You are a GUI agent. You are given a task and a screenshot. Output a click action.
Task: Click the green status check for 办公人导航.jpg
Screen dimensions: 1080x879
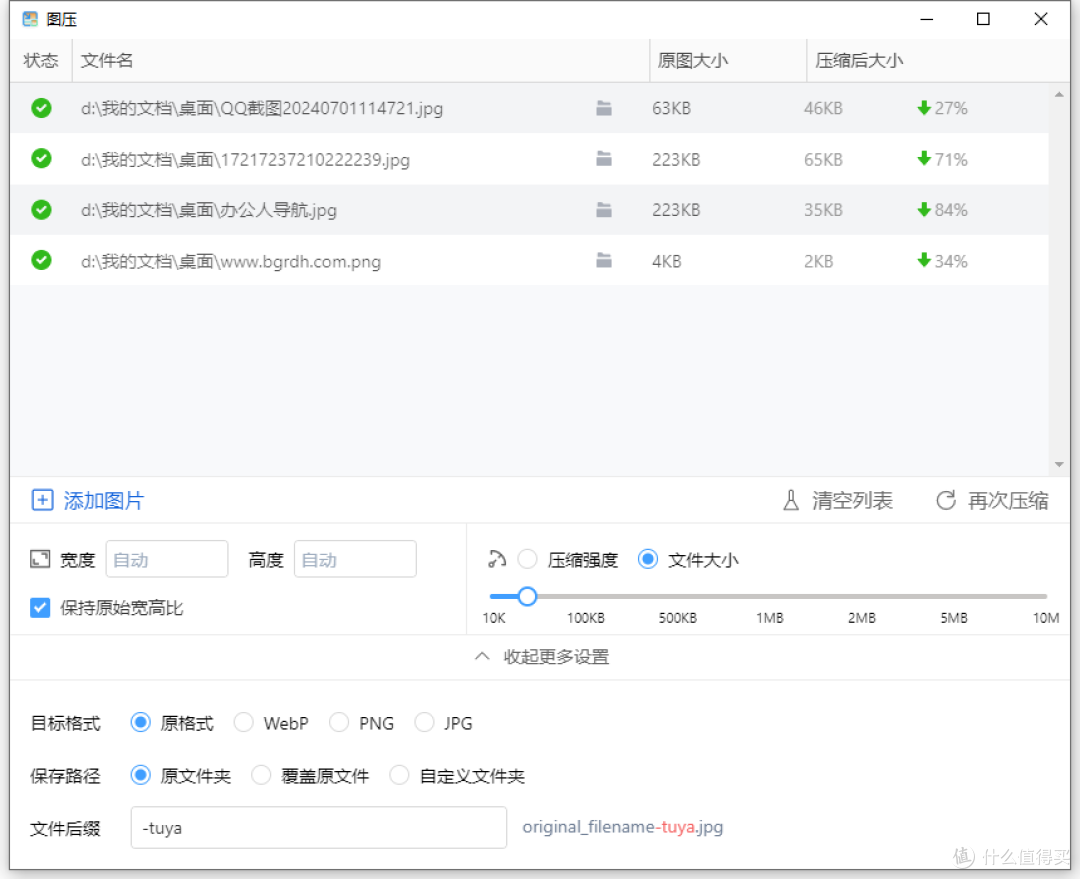click(x=41, y=210)
